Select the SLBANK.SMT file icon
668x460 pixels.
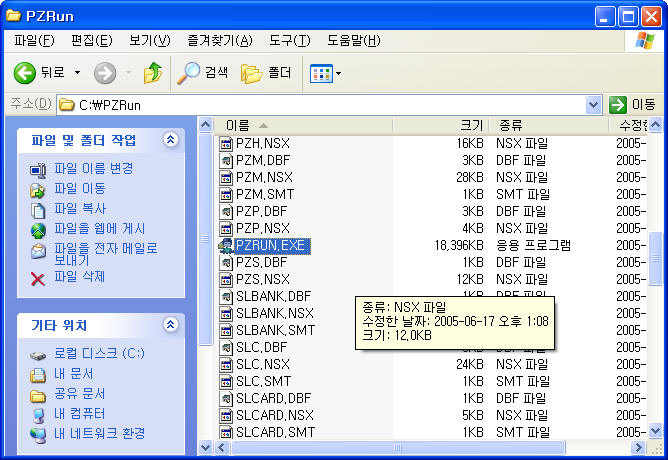click(x=226, y=331)
